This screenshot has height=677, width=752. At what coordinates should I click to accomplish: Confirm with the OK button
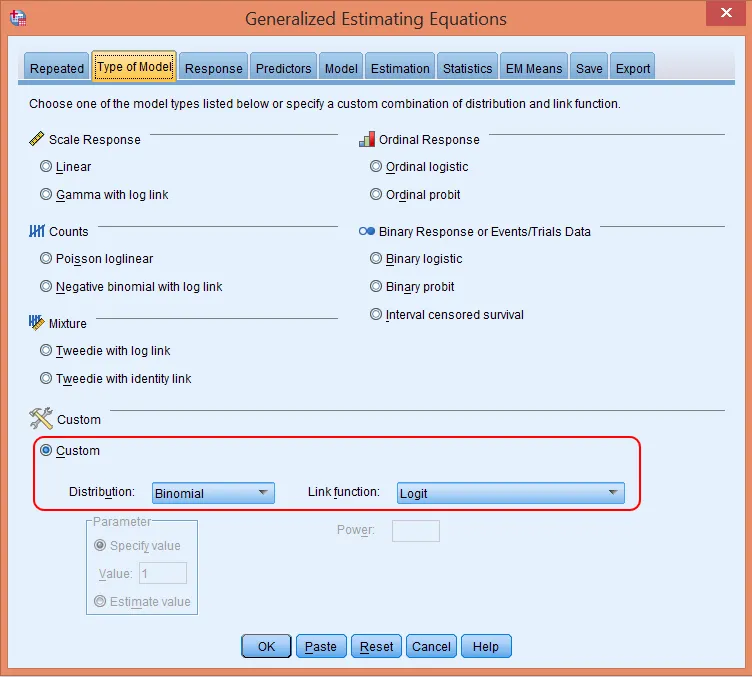(266, 646)
